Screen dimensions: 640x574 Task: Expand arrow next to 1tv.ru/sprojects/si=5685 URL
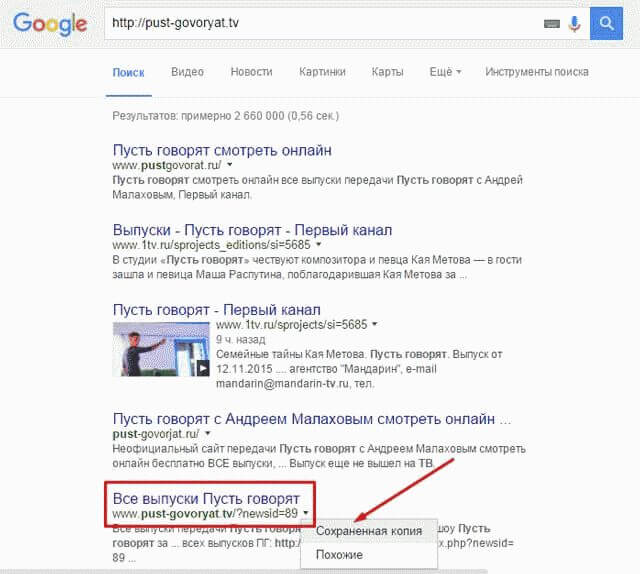tap(375, 324)
